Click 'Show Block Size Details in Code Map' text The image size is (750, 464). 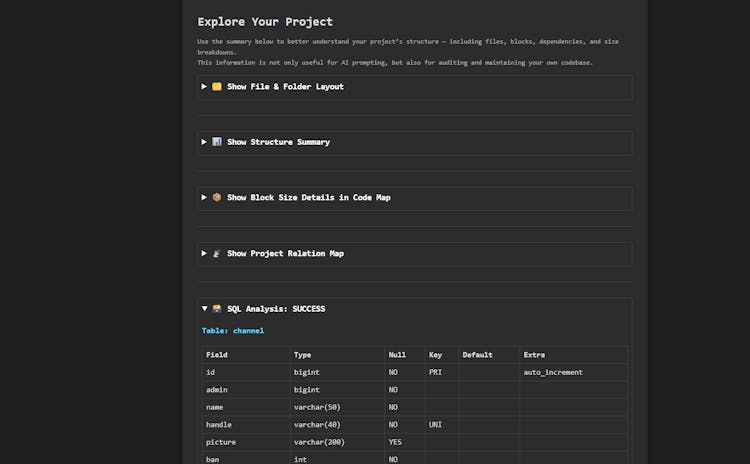[x=308, y=198]
